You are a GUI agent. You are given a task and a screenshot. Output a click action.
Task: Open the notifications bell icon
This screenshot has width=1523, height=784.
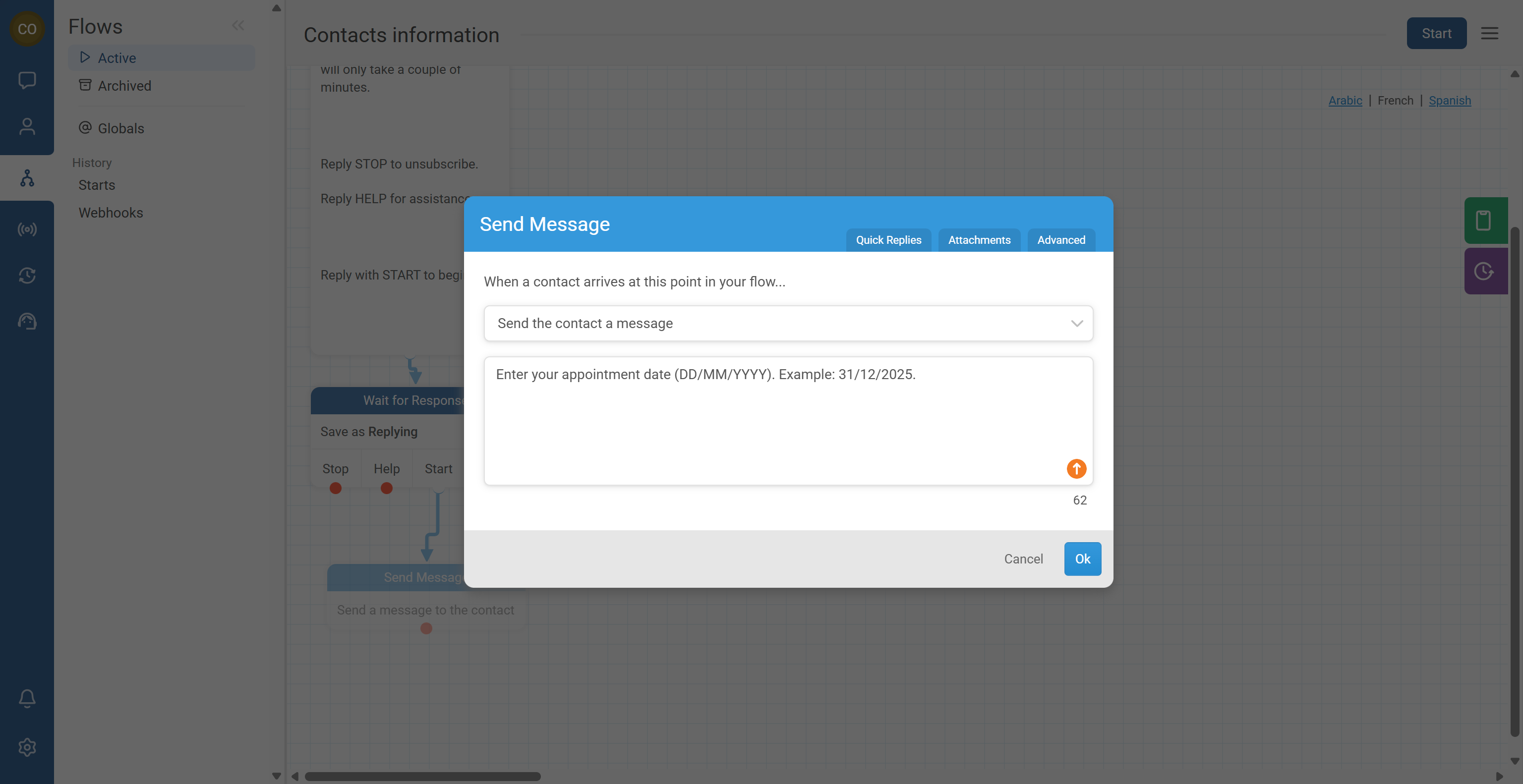[27, 698]
